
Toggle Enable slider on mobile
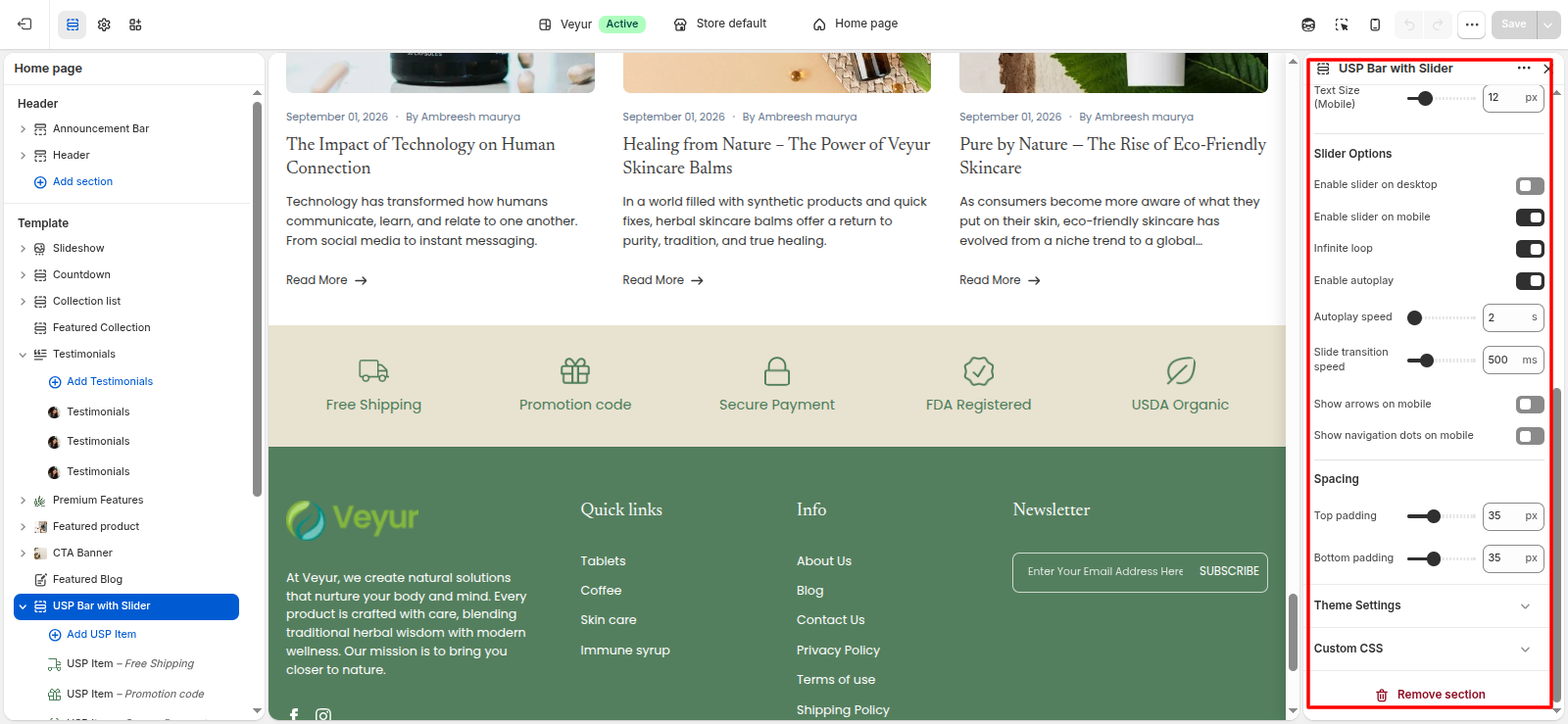(1530, 217)
